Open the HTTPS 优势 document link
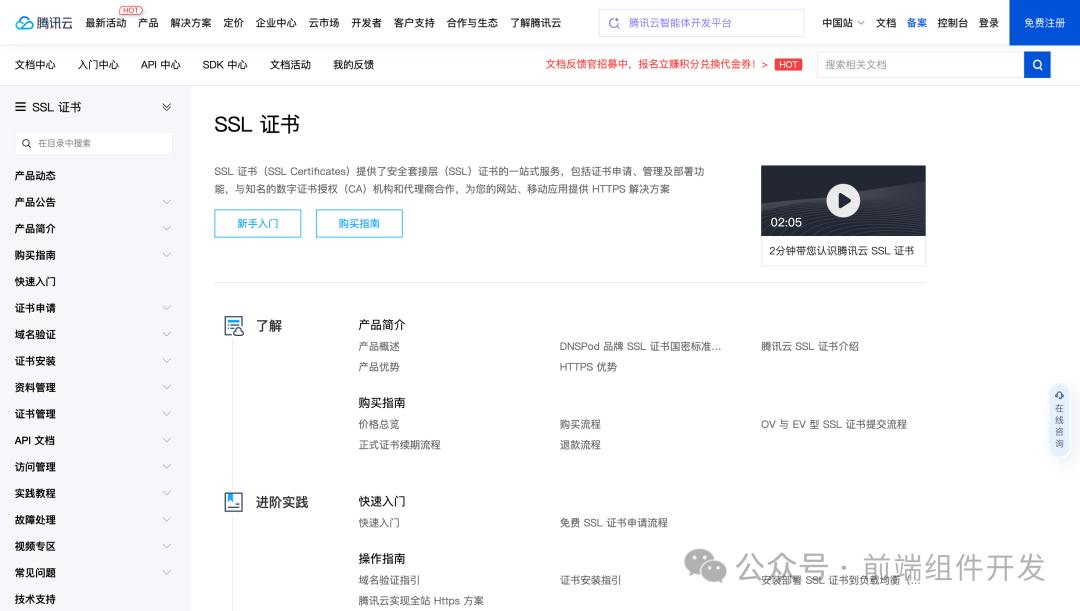 (588, 366)
